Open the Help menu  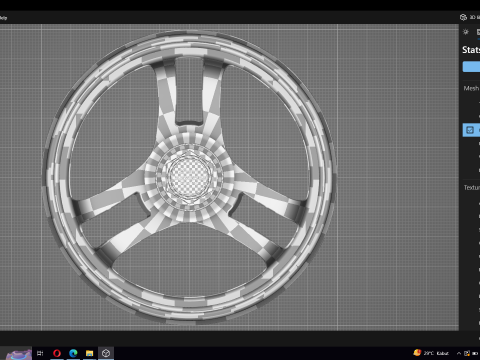[3, 18]
